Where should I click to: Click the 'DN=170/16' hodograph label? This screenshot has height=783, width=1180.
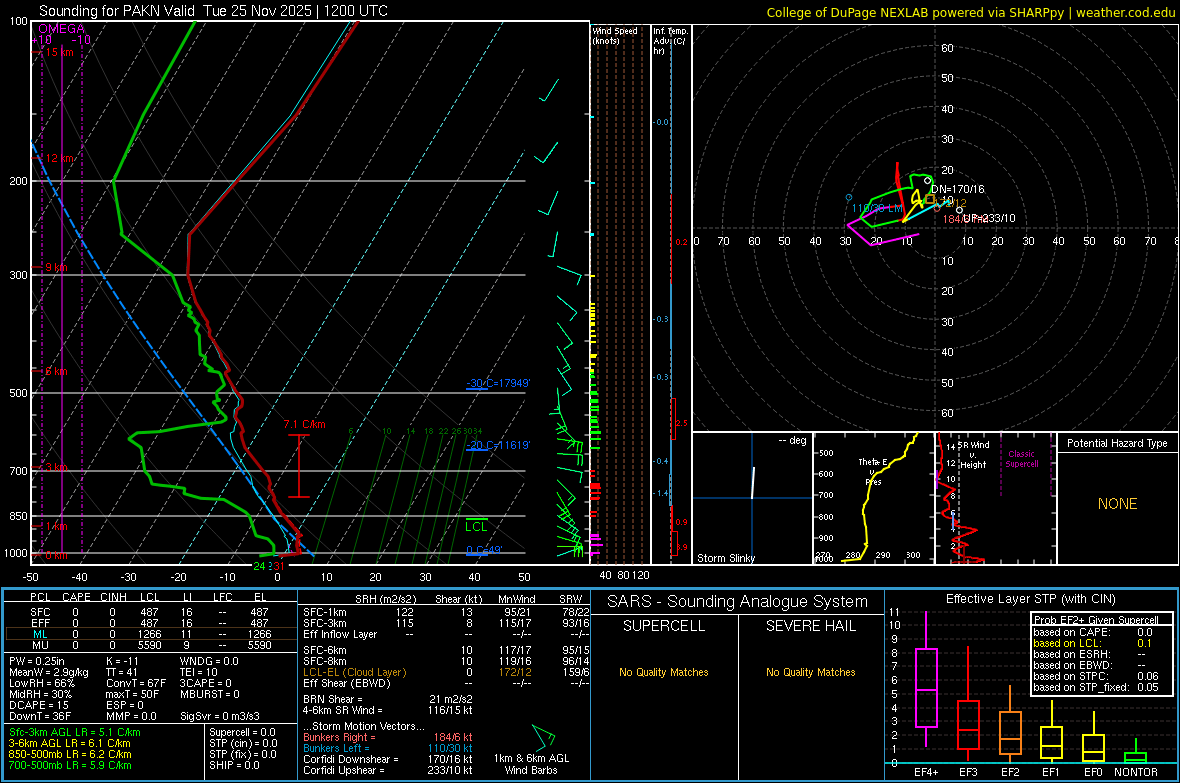tap(957, 189)
